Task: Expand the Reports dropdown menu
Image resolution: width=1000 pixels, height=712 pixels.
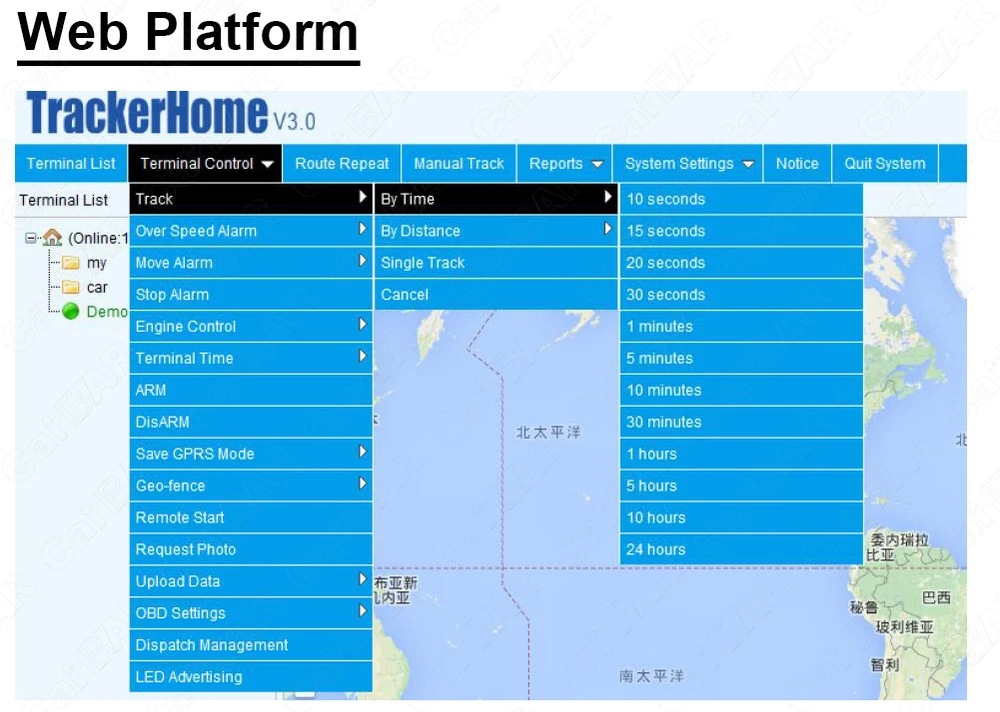Action: coord(565,163)
